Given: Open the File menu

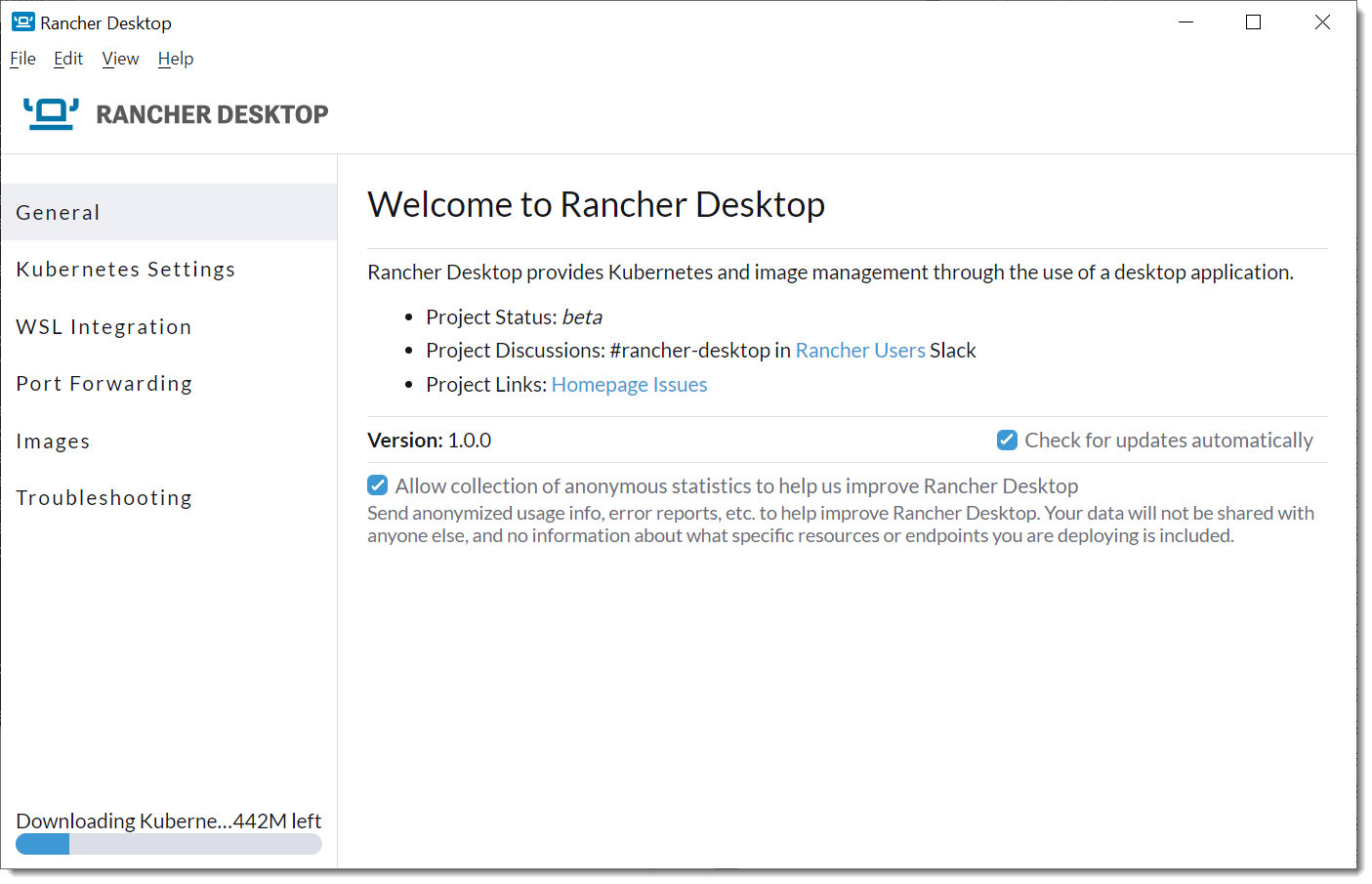Looking at the screenshot, I should (22, 59).
